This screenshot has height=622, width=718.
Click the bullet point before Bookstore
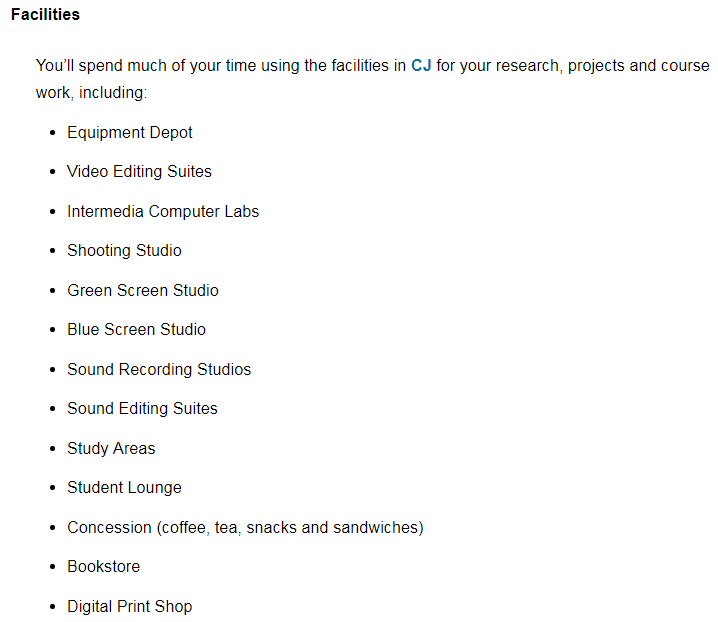(53, 567)
